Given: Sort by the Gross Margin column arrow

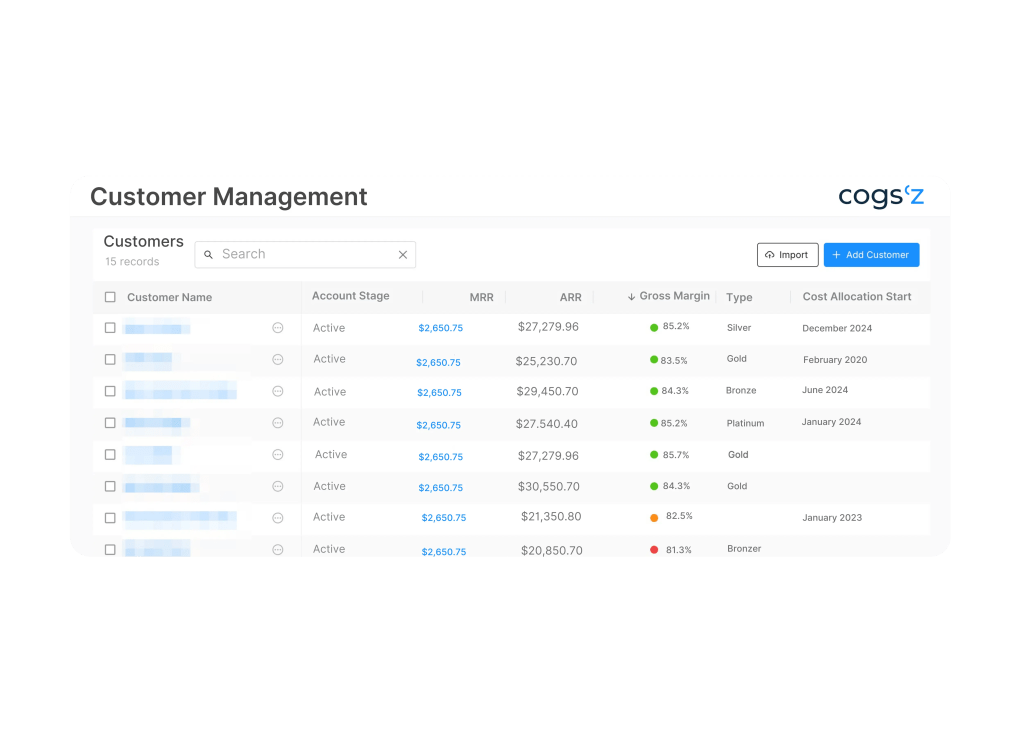Looking at the screenshot, I should (x=631, y=297).
